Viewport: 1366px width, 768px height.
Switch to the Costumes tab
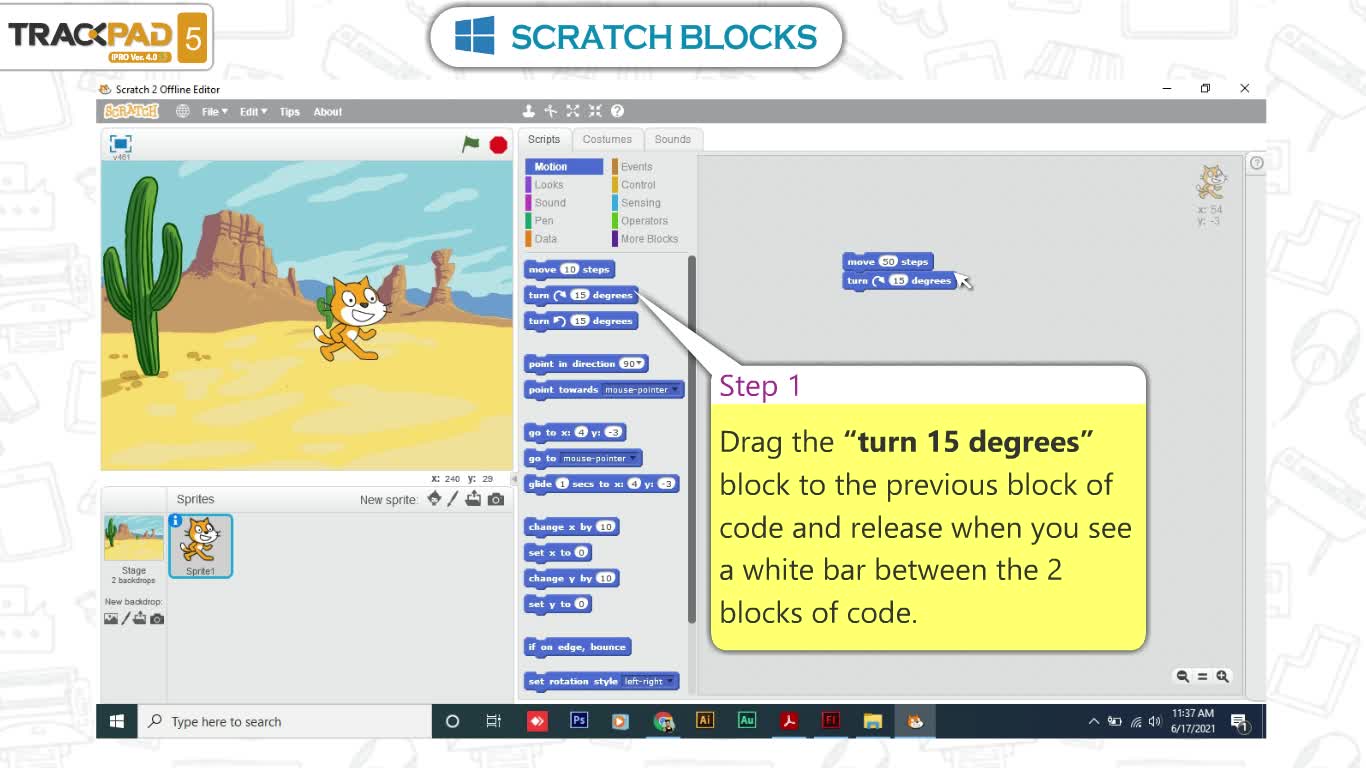point(607,139)
